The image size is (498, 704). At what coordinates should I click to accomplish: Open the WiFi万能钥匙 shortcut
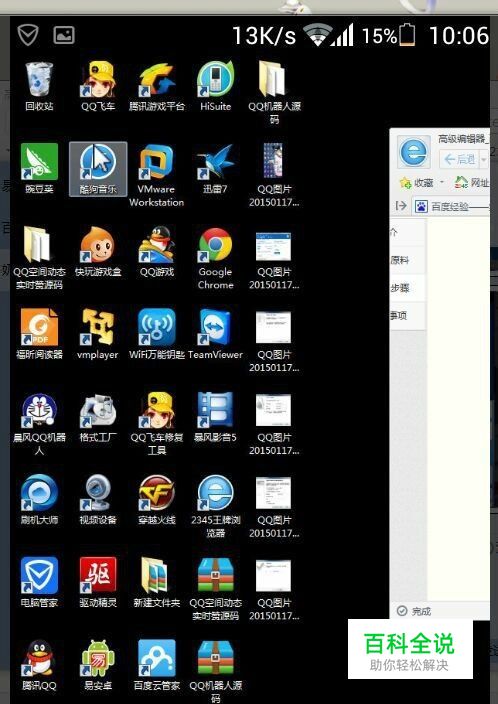(157, 334)
